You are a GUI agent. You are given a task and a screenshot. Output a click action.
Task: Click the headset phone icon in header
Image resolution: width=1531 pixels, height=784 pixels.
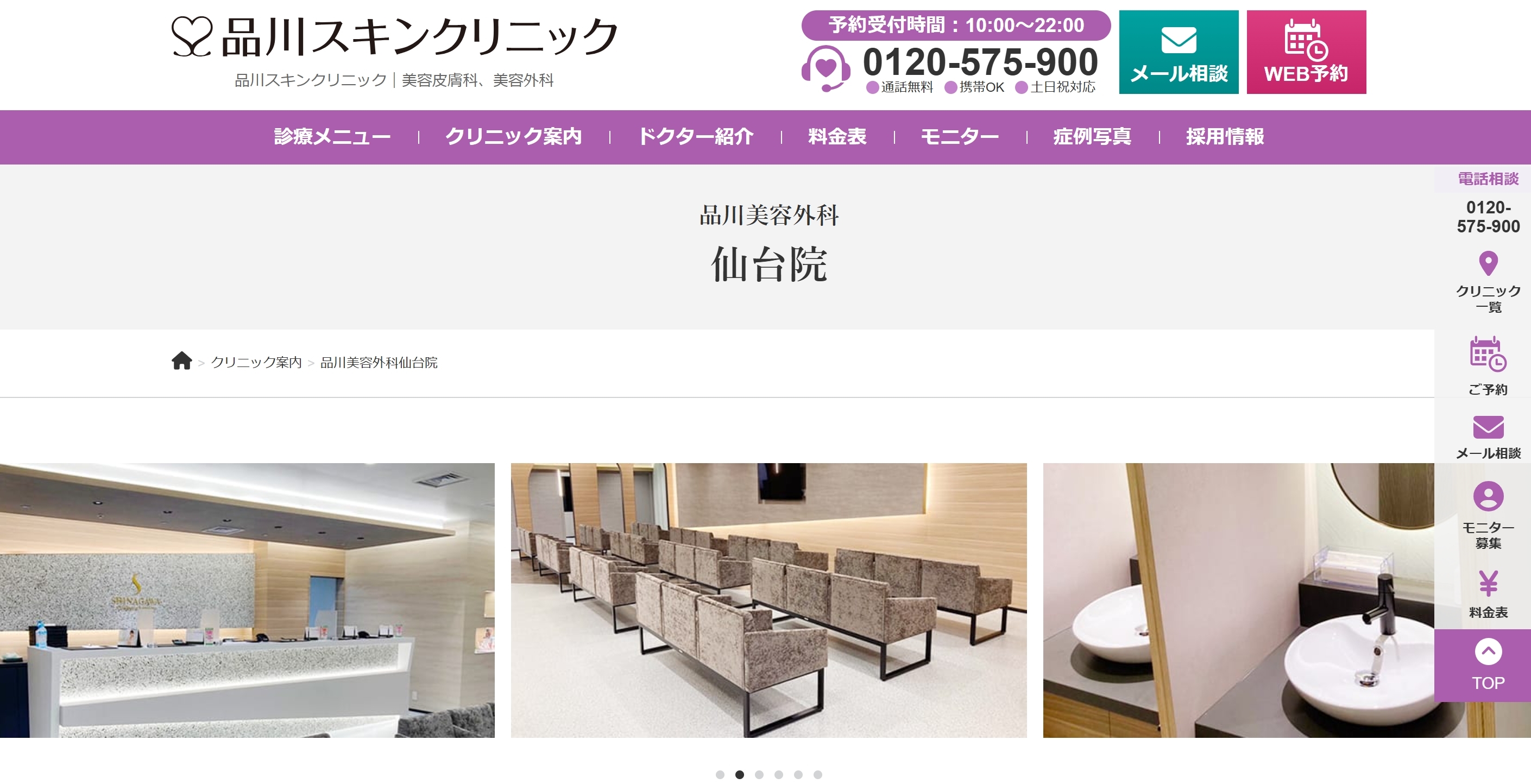(826, 68)
